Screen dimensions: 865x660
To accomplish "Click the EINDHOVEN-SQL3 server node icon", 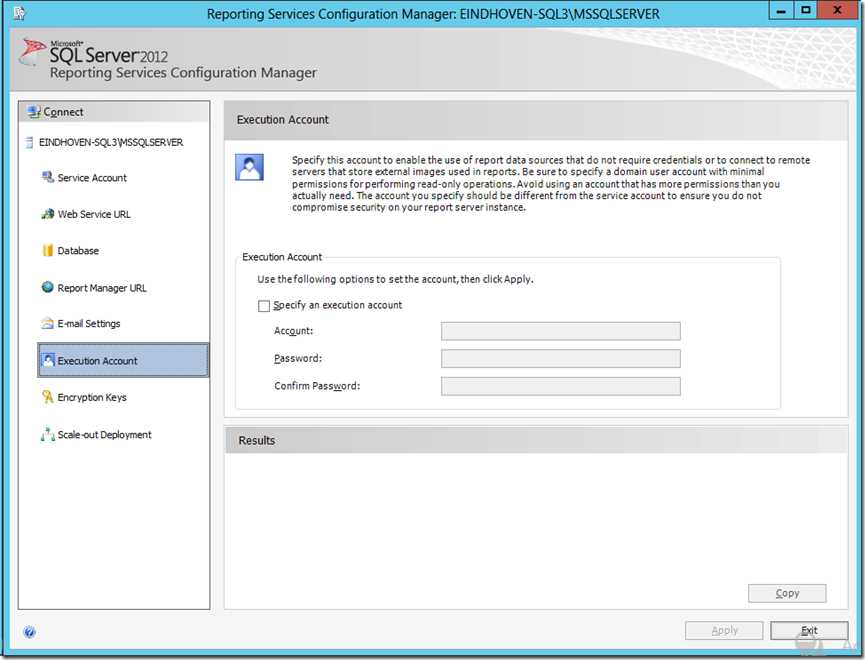I will [x=29, y=143].
